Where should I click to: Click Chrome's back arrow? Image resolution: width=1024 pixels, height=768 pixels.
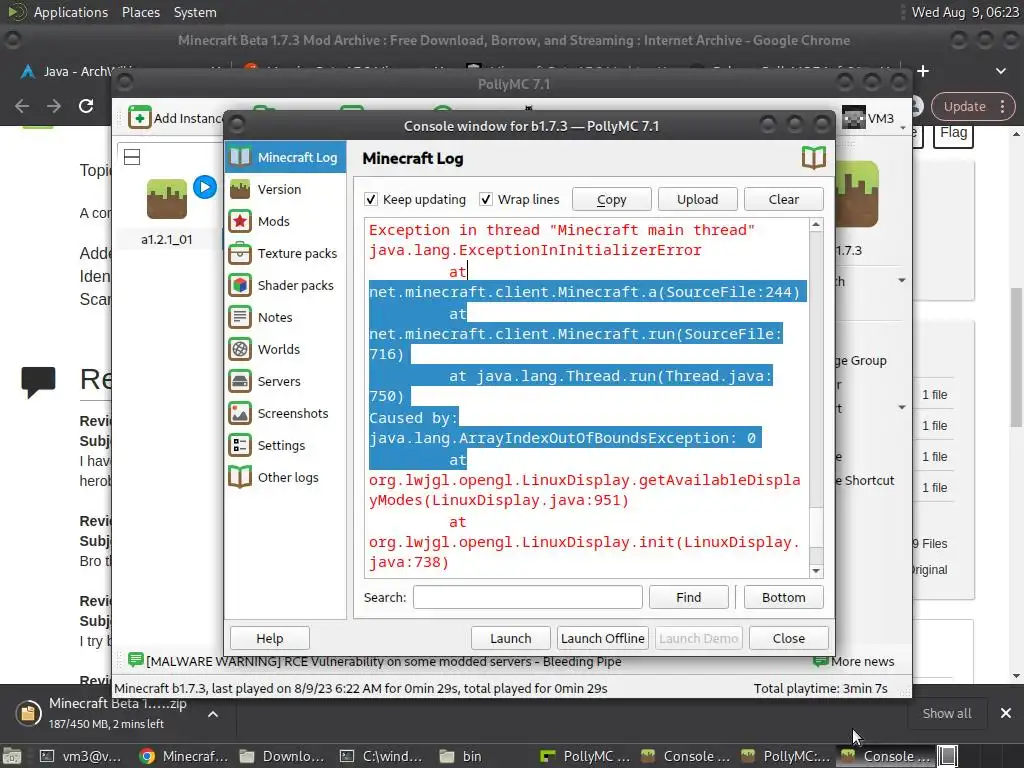point(22,106)
